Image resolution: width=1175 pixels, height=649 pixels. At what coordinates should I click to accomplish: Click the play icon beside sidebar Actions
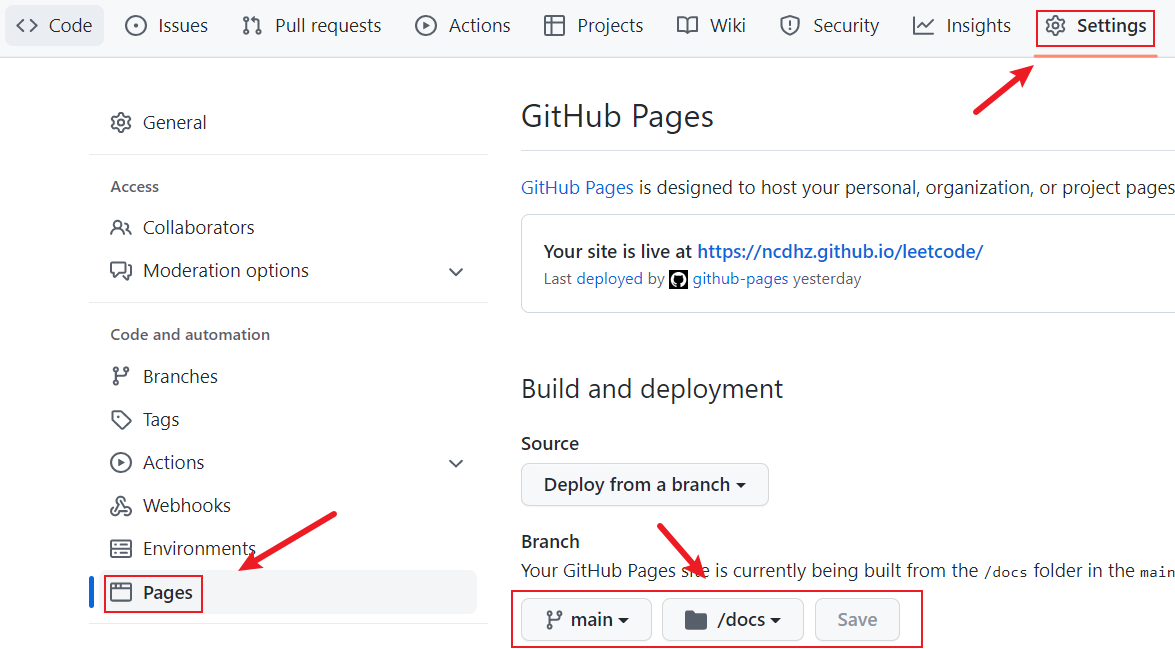point(121,462)
